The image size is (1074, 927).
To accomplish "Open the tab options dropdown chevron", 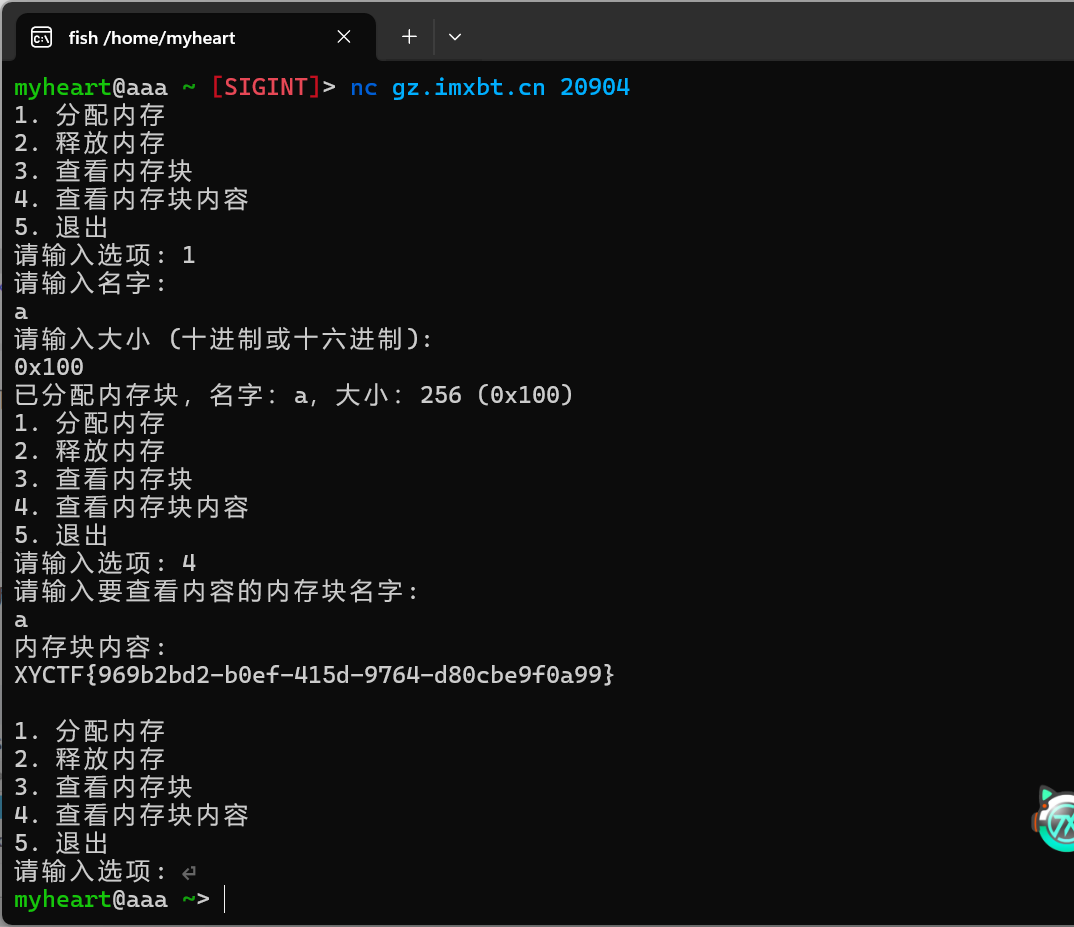I will point(455,37).
